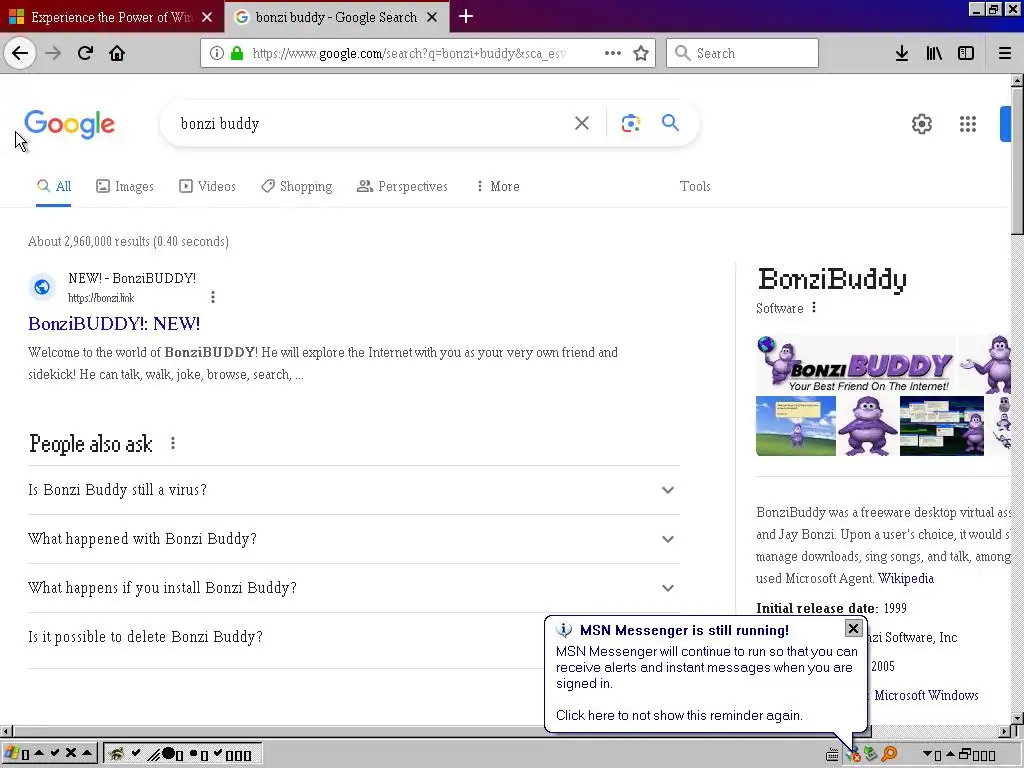Image resolution: width=1024 pixels, height=768 pixels.
Task: Open options for bonzi.link result
Action: [213, 297]
